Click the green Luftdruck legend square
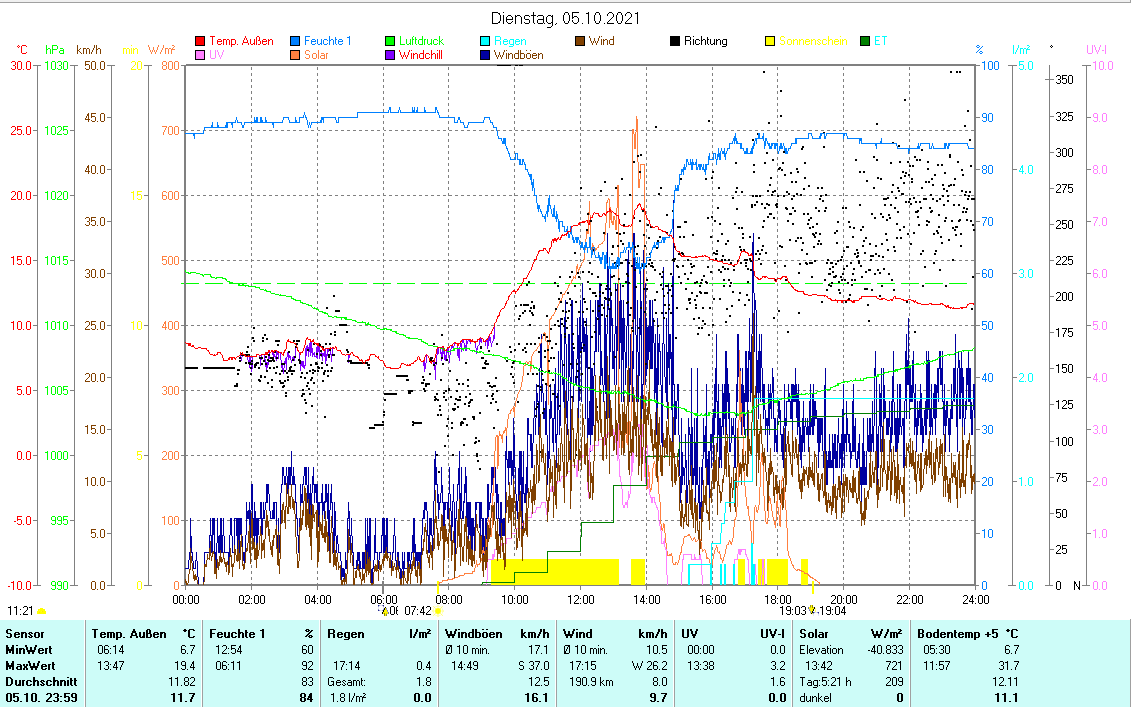 click(389, 41)
